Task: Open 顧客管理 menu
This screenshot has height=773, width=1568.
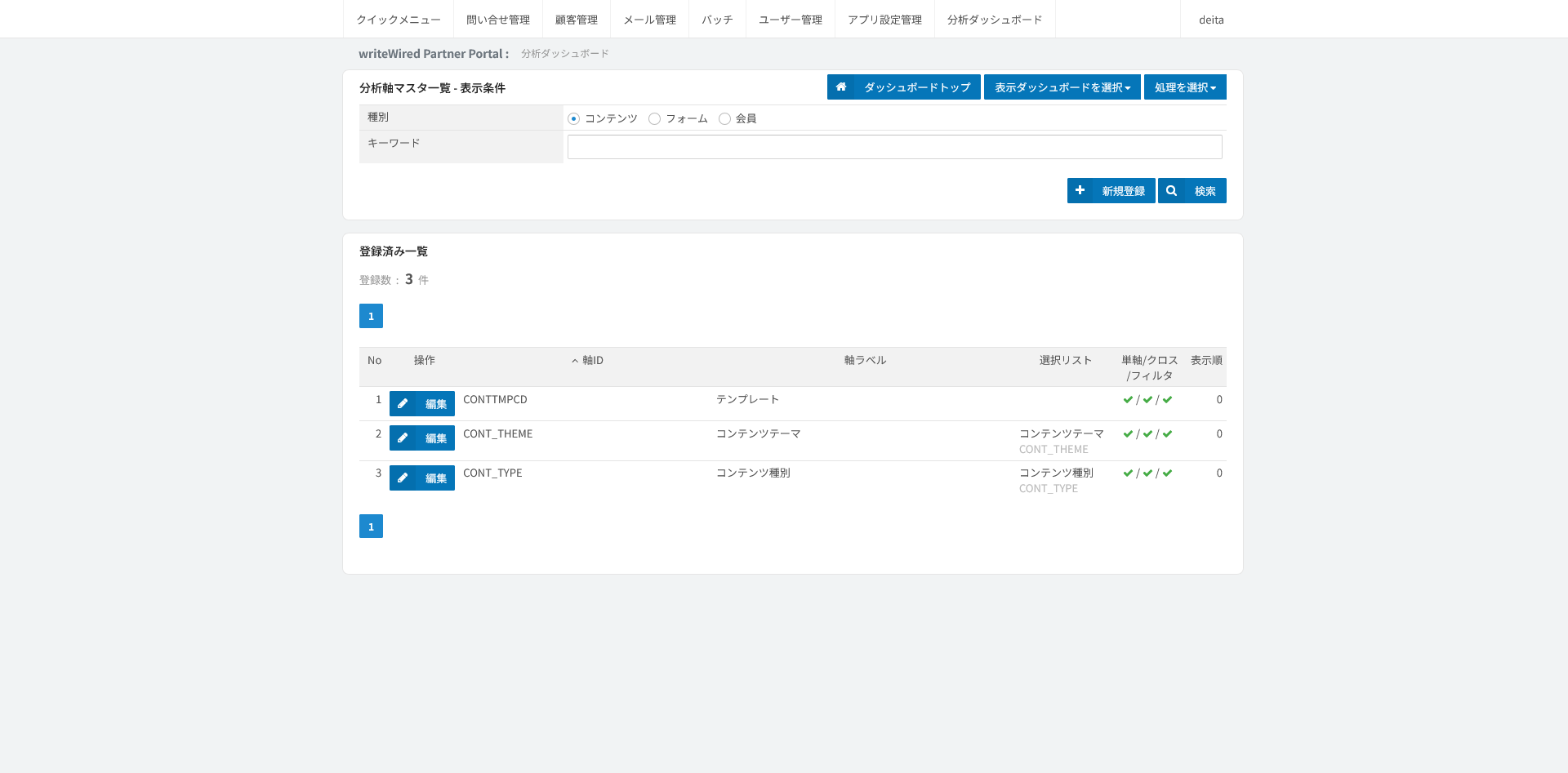Action: click(x=577, y=20)
